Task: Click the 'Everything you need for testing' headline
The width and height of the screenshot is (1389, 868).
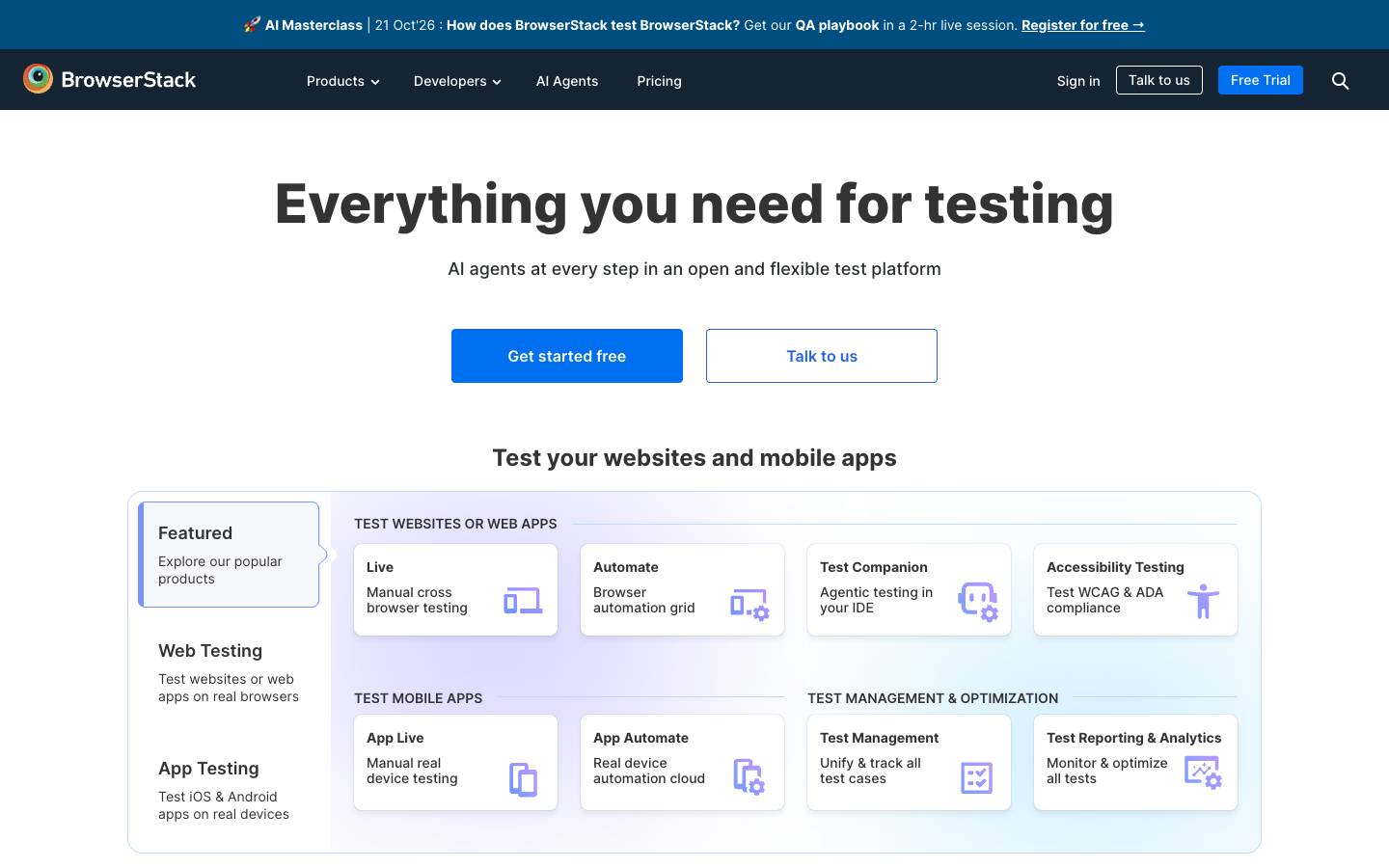Action: 694,204
